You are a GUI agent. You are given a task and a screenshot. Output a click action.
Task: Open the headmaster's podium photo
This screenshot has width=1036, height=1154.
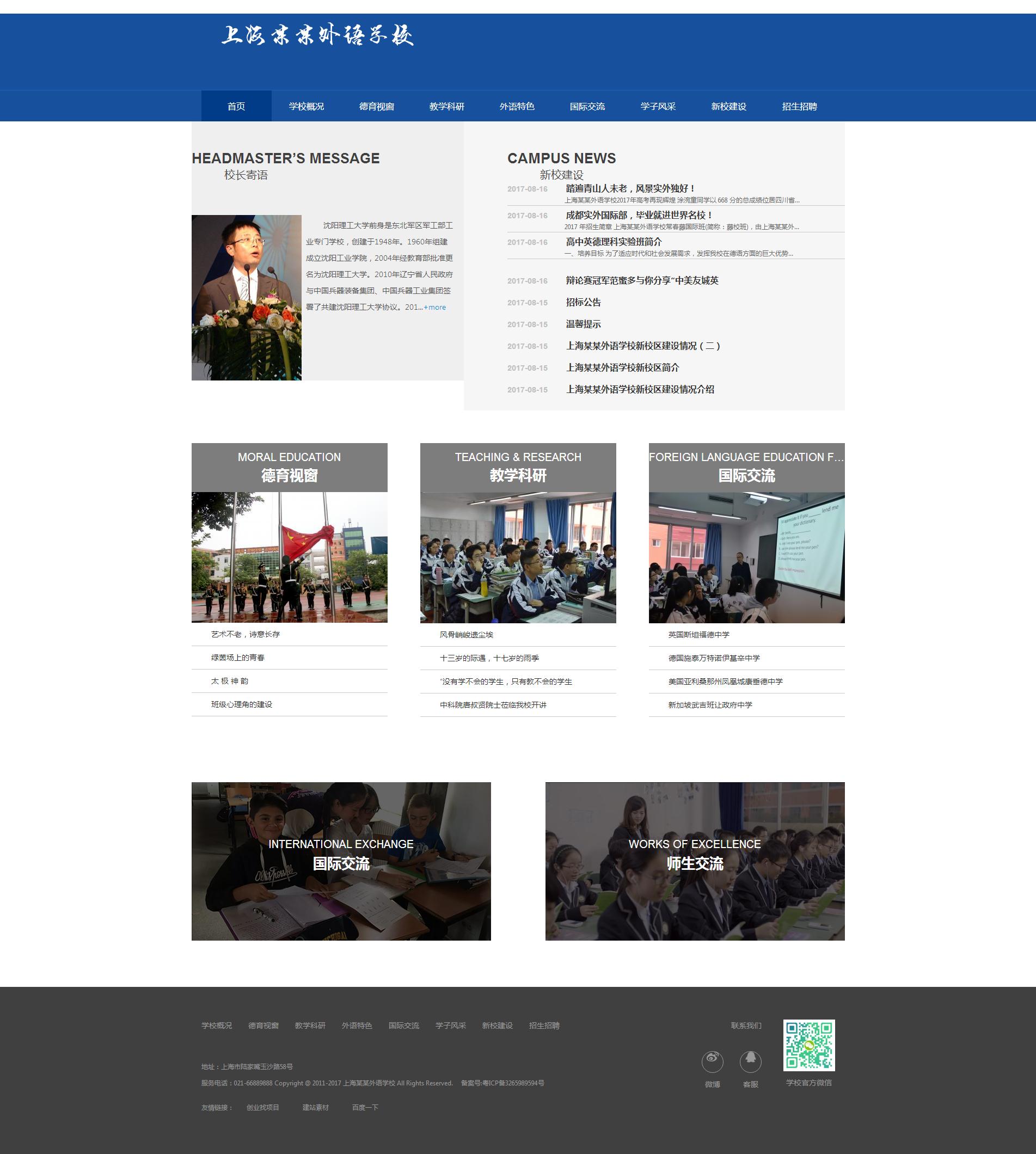click(x=247, y=297)
